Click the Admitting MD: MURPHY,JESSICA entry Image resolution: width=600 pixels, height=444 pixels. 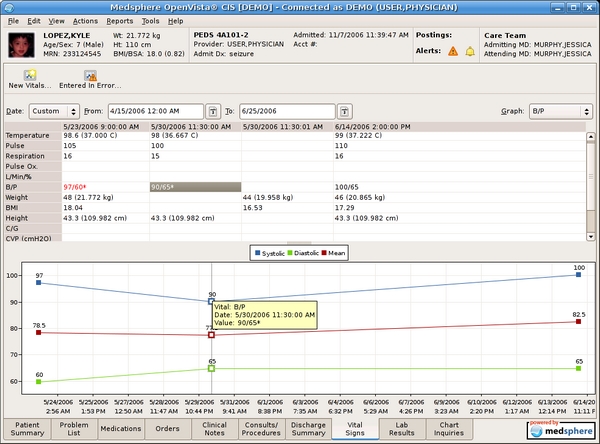(x=537, y=45)
